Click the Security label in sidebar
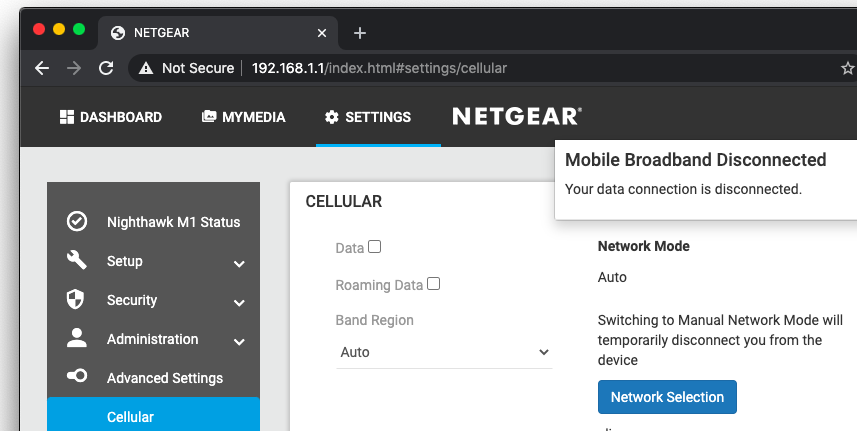The width and height of the screenshot is (857, 431). click(132, 300)
